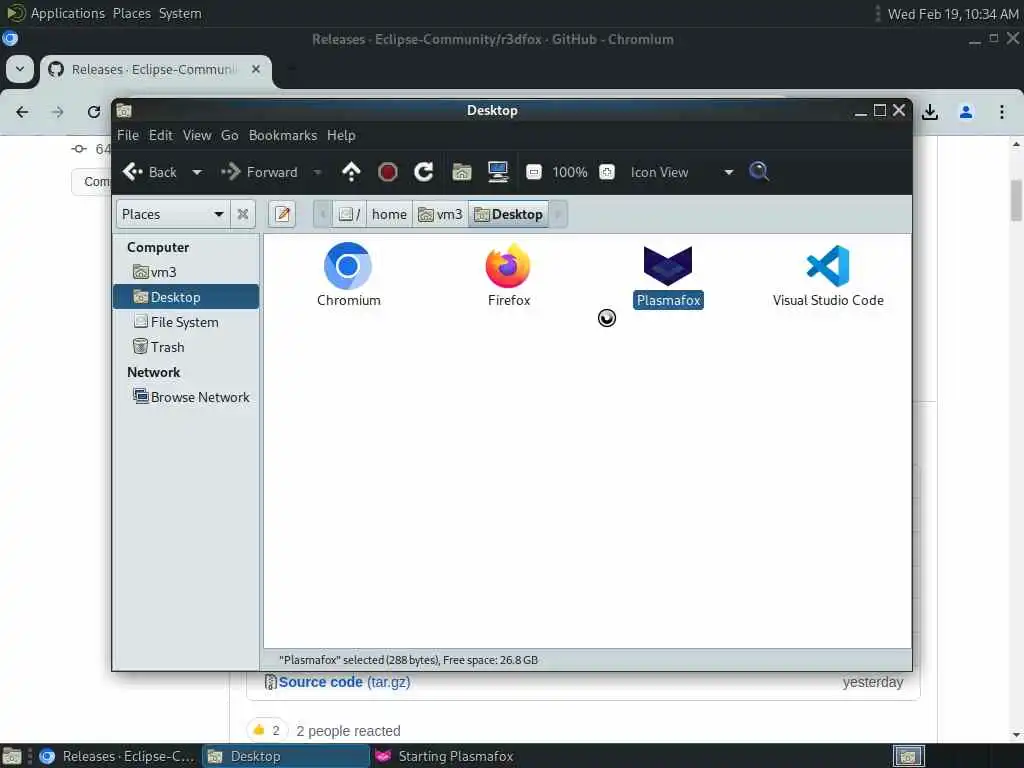Switch to Desktop taskbar entry
The width and height of the screenshot is (1024, 768).
285,756
